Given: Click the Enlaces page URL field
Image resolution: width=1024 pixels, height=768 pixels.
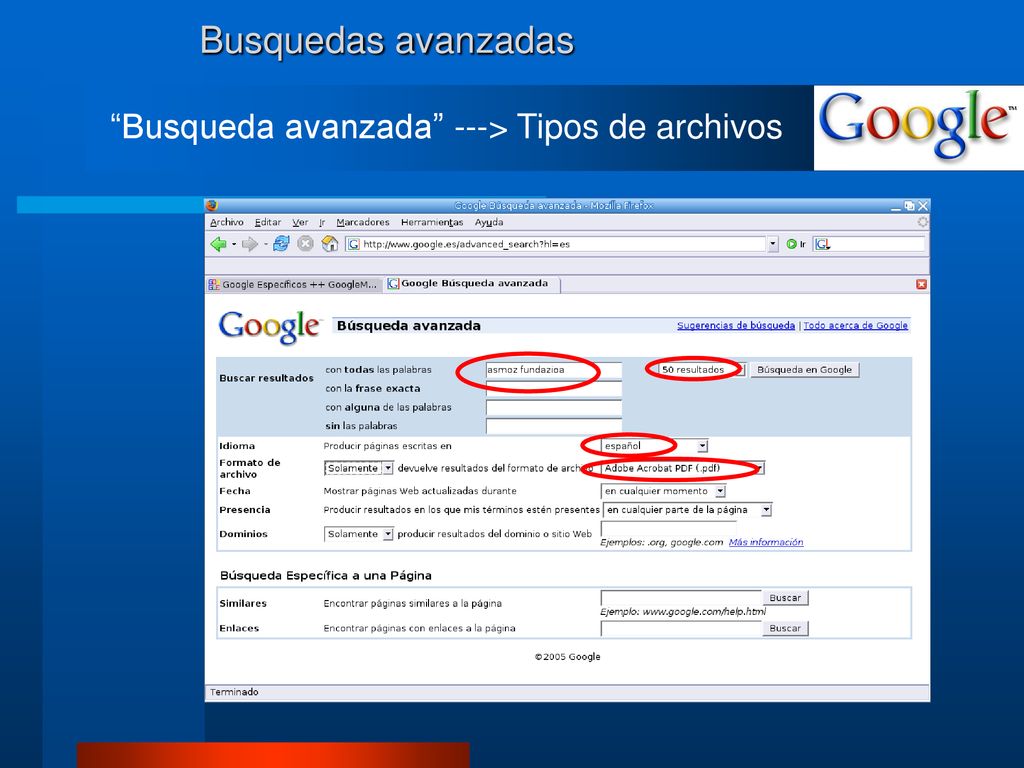Looking at the screenshot, I should point(681,629).
